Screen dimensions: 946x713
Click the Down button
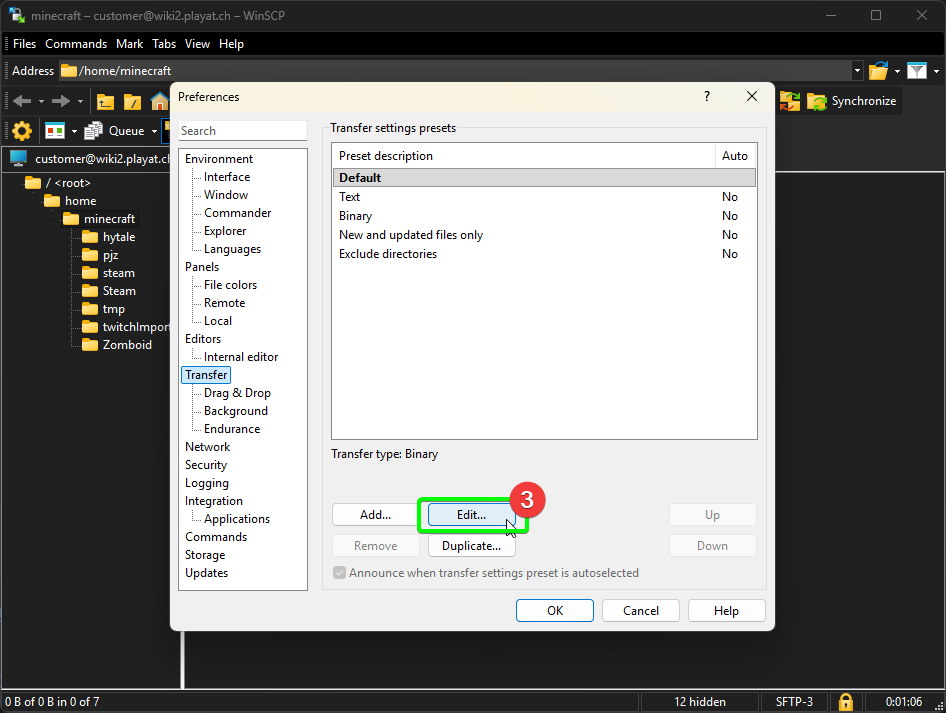pyautogui.click(x=712, y=545)
